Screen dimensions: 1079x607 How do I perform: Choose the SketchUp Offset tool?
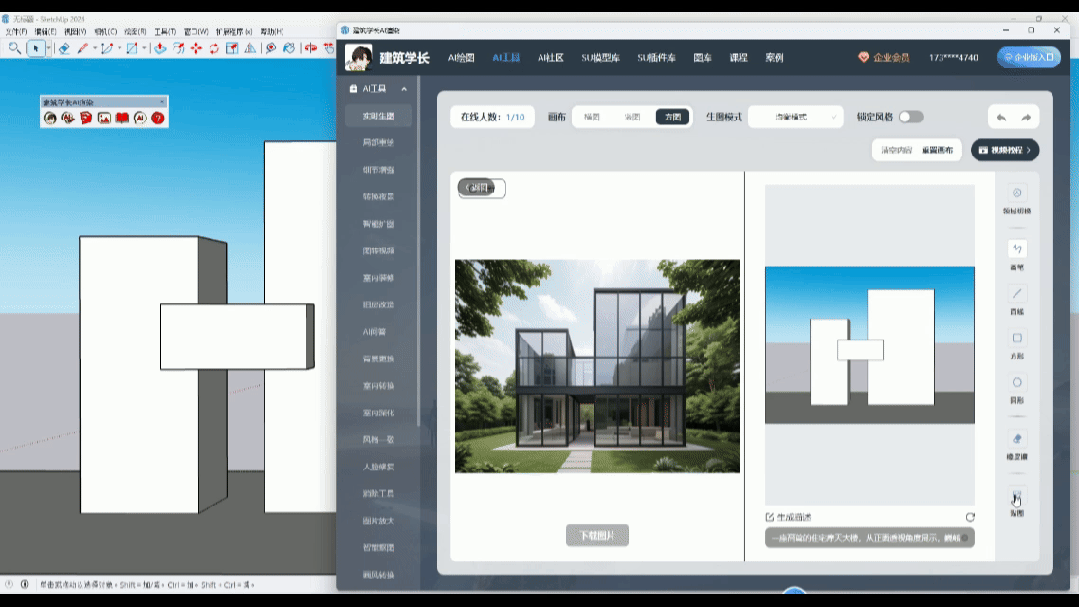[178, 48]
